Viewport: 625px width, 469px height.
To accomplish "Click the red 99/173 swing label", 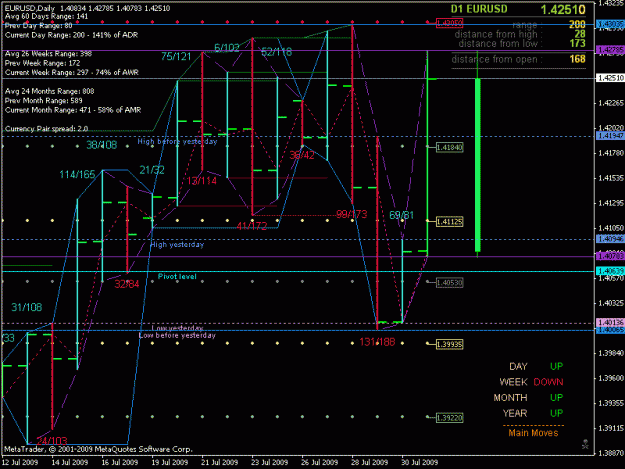I will pos(352,214).
